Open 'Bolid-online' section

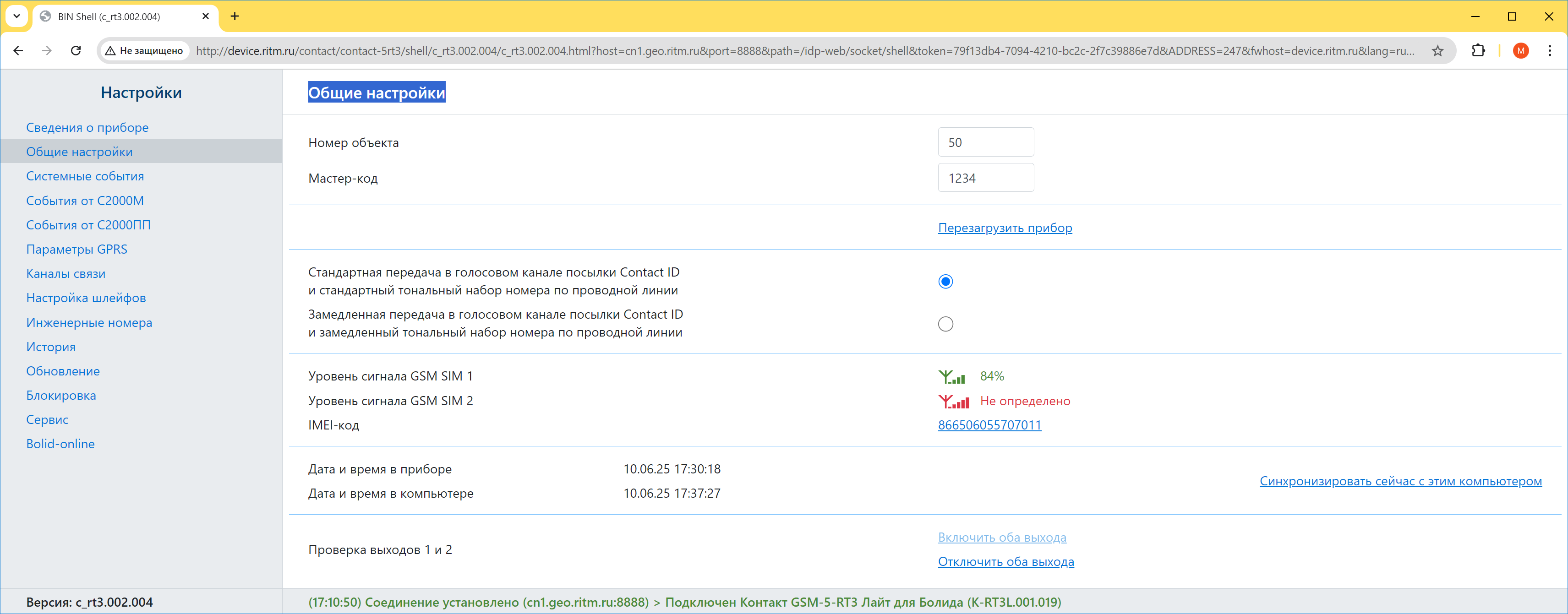coord(60,444)
